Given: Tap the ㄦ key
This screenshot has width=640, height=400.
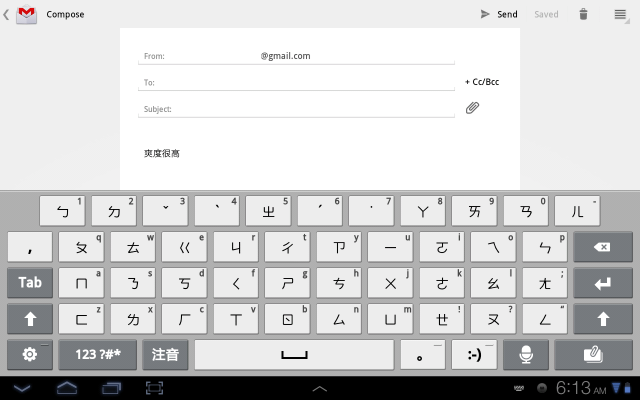Looking at the screenshot, I should pos(577,211).
